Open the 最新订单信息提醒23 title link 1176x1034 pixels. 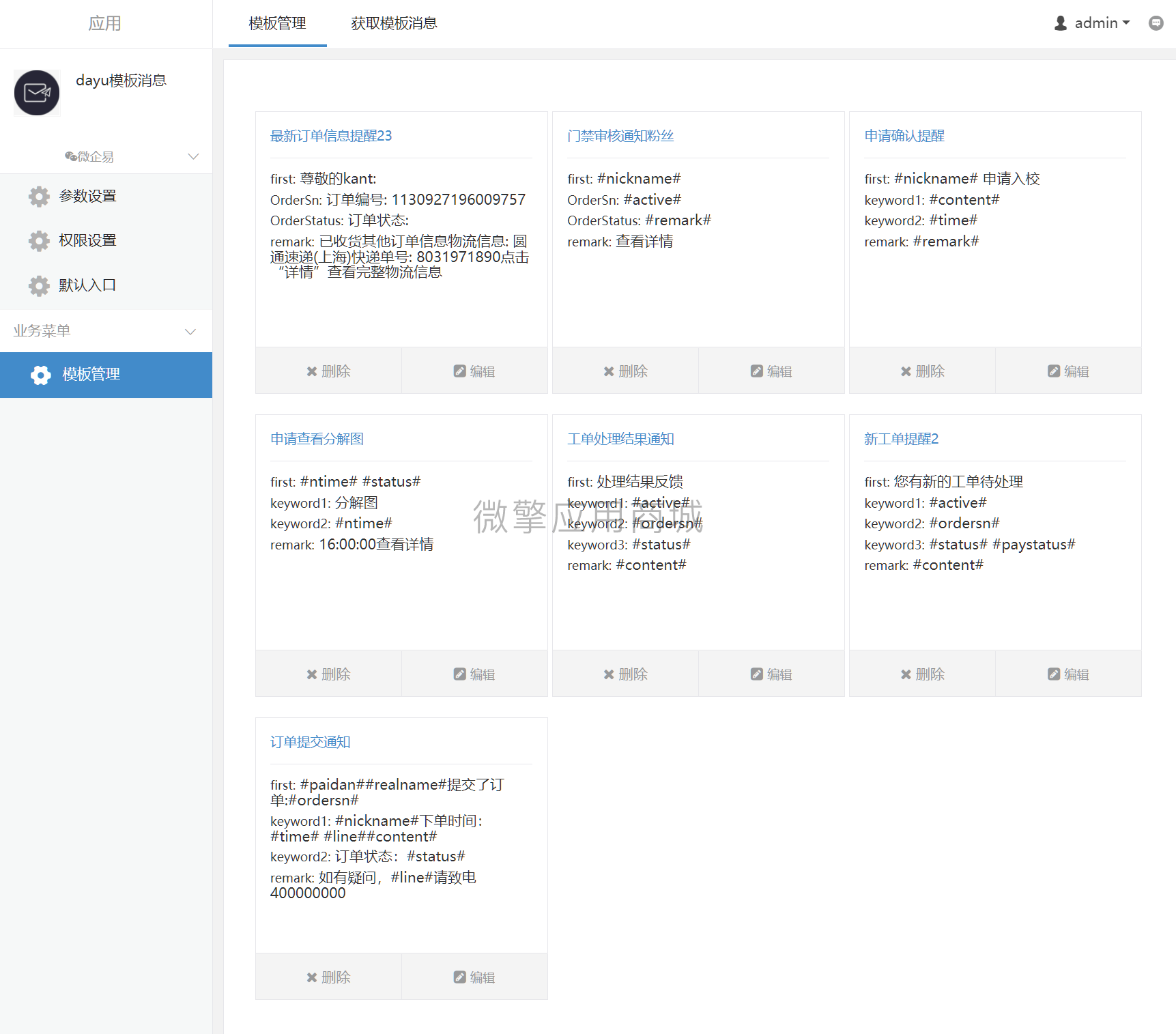(x=331, y=136)
